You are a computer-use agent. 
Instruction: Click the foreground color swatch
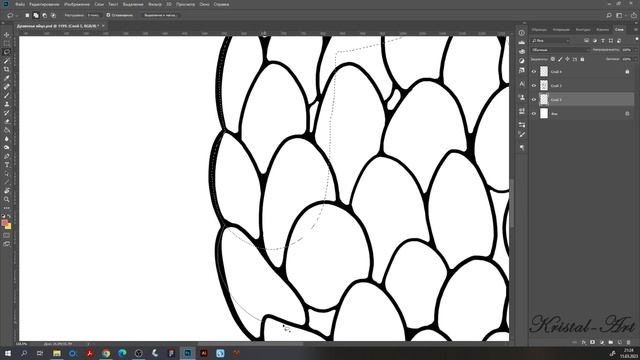(4, 223)
